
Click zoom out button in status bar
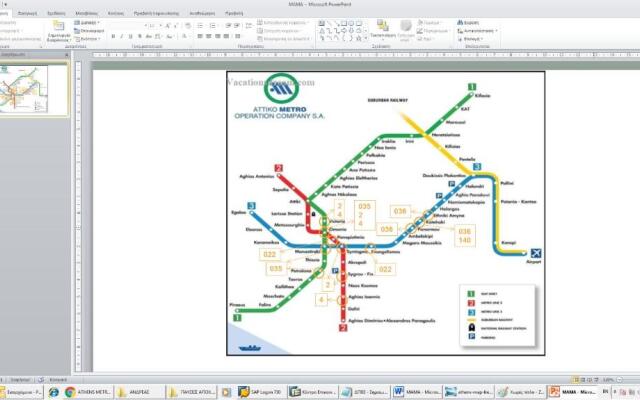[x=619, y=380]
